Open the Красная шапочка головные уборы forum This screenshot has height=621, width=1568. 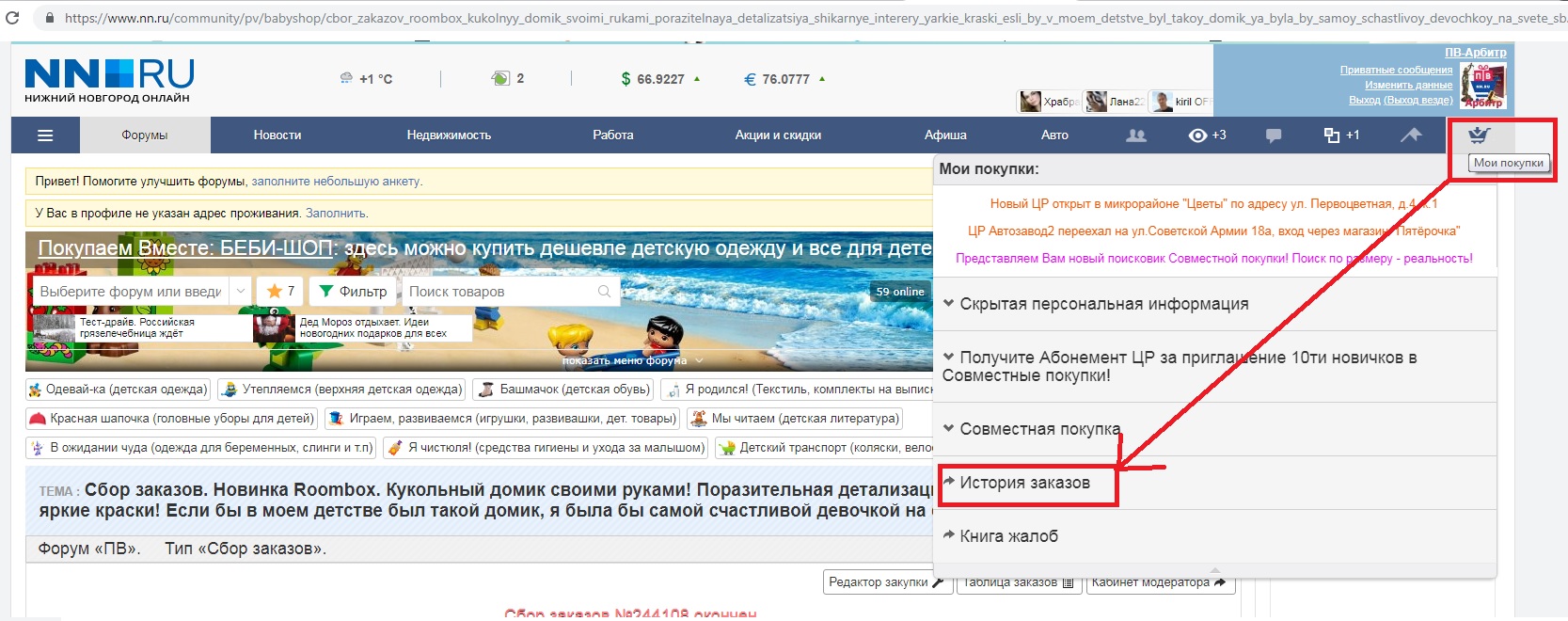[171, 419]
